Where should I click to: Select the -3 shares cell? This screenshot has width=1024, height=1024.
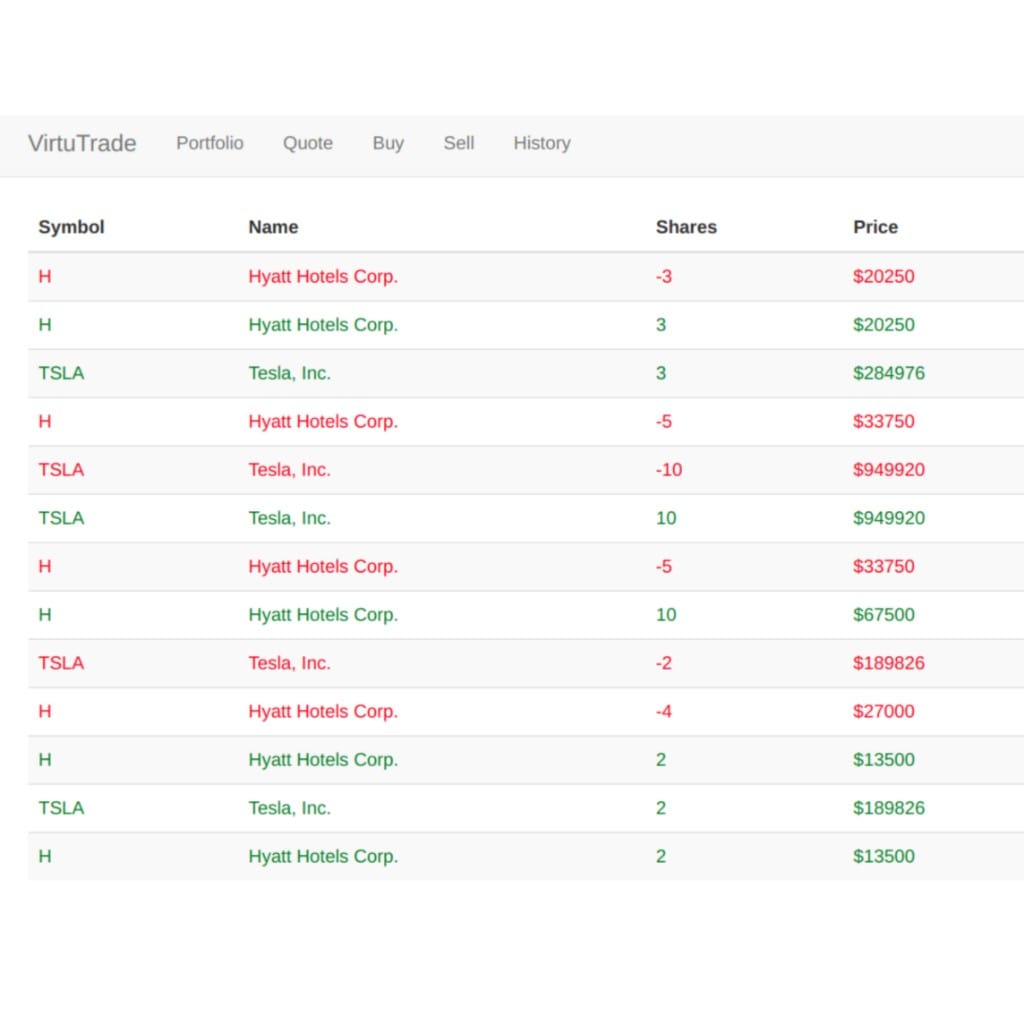[x=664, y=276]
